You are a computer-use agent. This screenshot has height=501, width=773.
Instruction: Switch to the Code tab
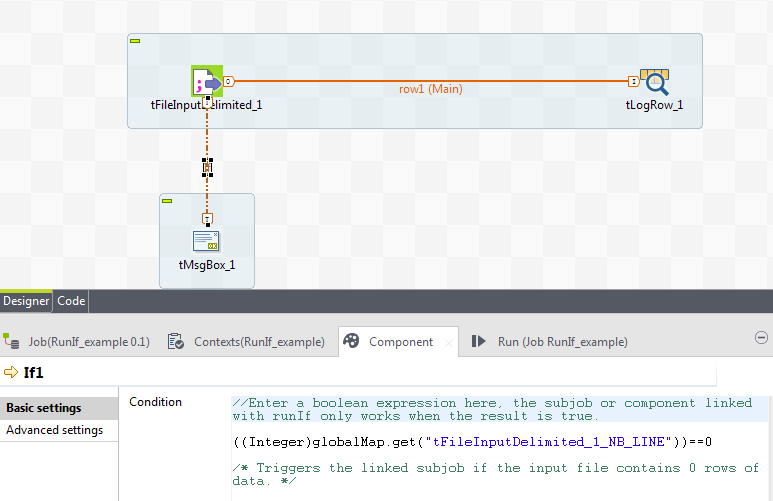tap(71, 301)
